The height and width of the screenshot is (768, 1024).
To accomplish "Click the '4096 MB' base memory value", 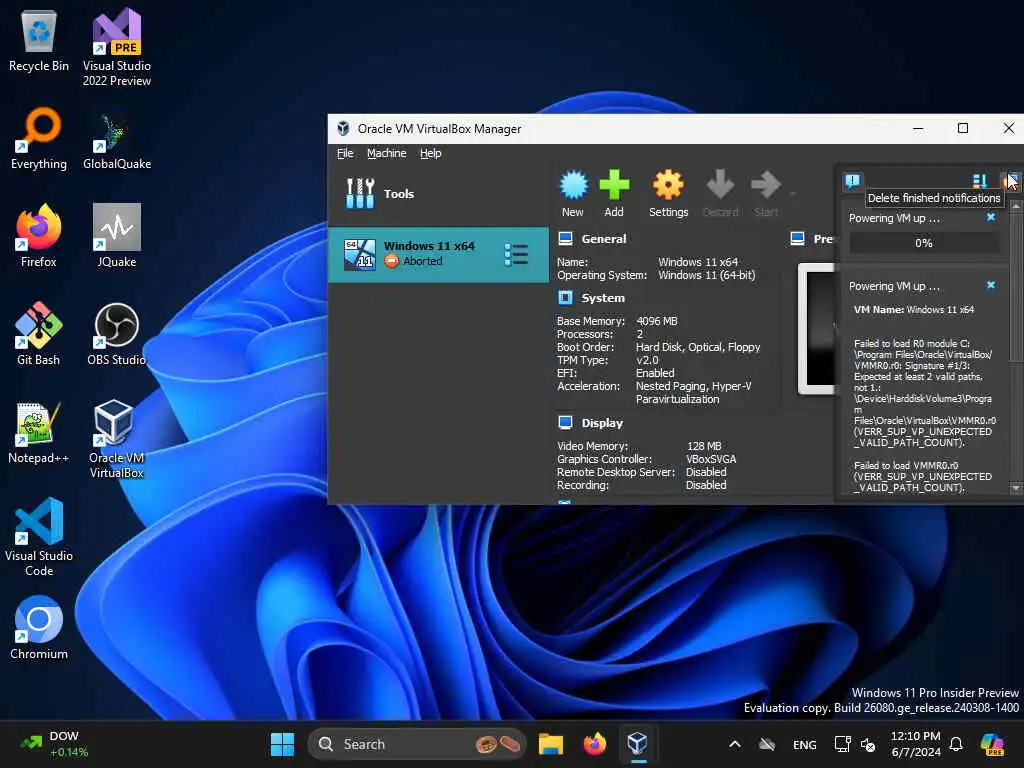I will (656, 321).
